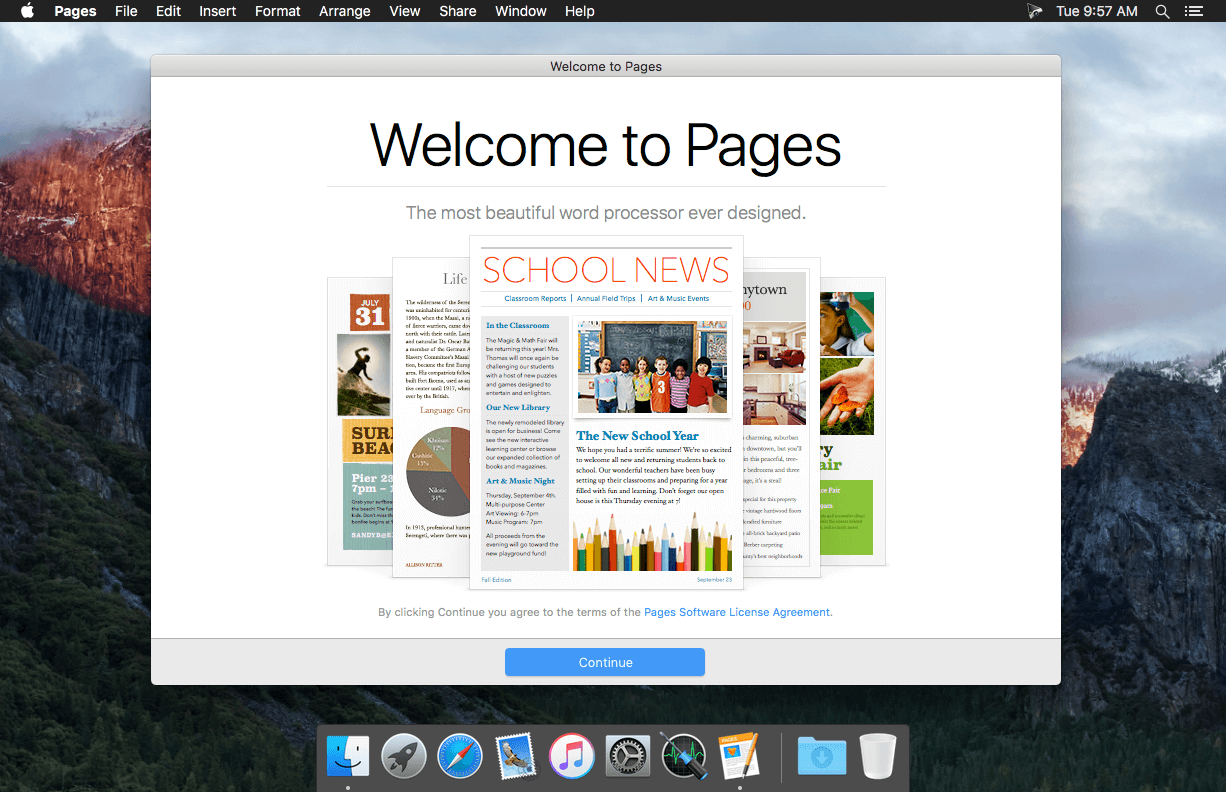Image resolution: width=1226 pixels, height=792 pixels.
Task: Click the real estate flyer template preview
Action: tap(782, 417)
